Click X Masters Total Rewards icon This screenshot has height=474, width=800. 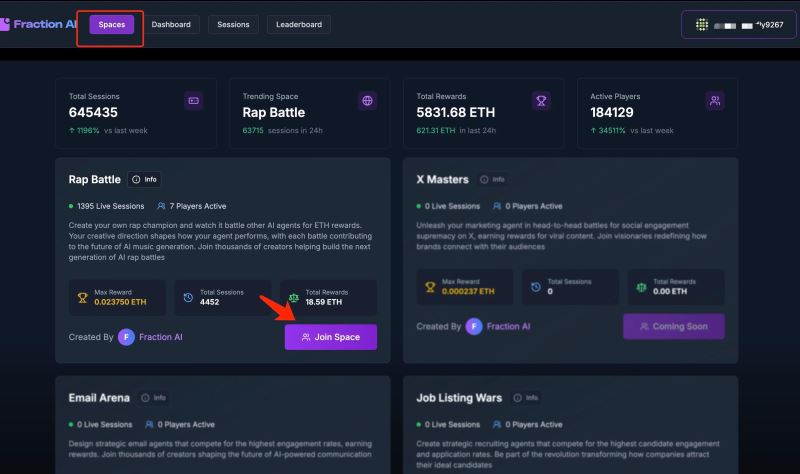click(x=641, y=287)
